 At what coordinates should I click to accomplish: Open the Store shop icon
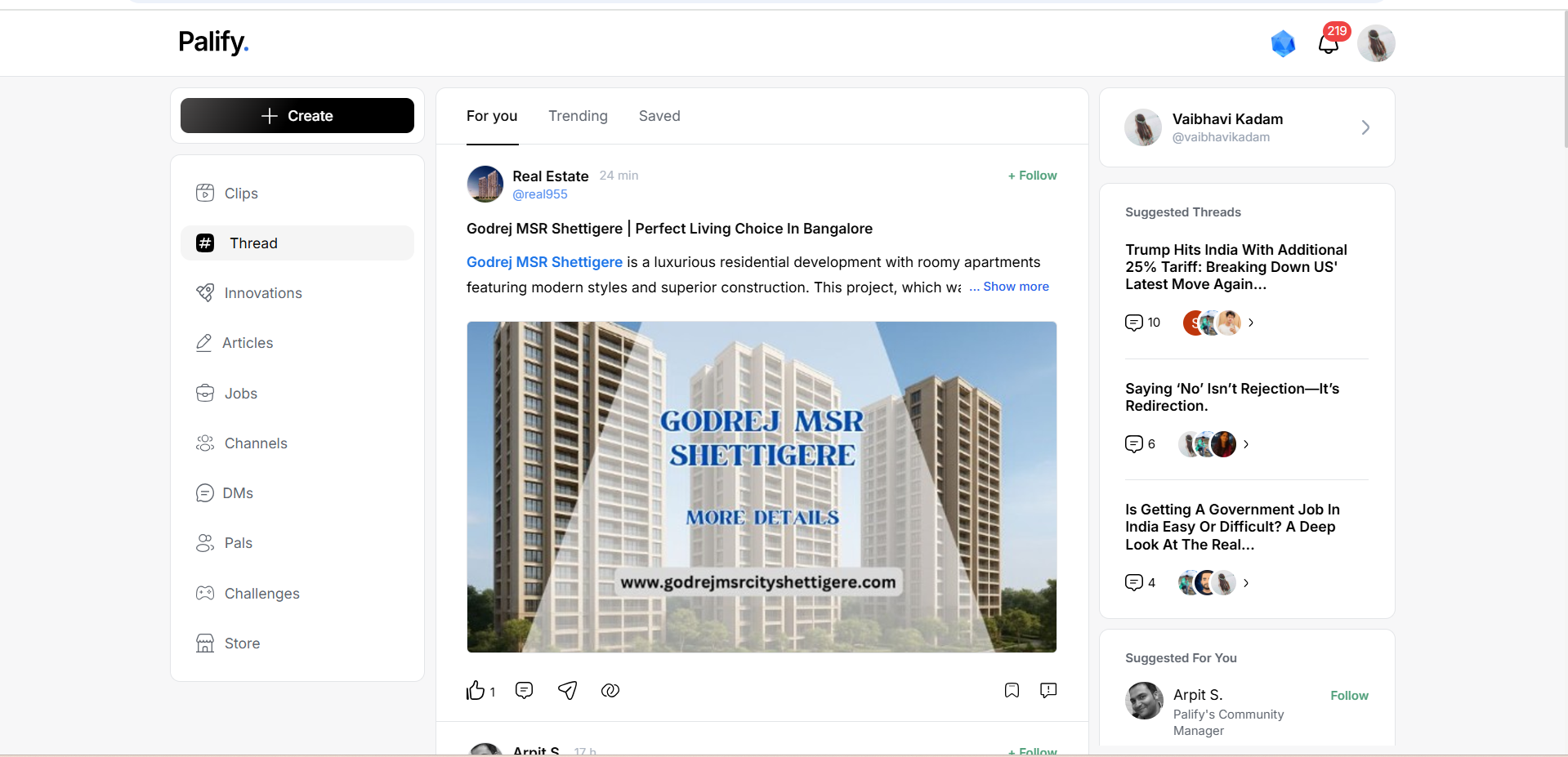coord(205,643)
